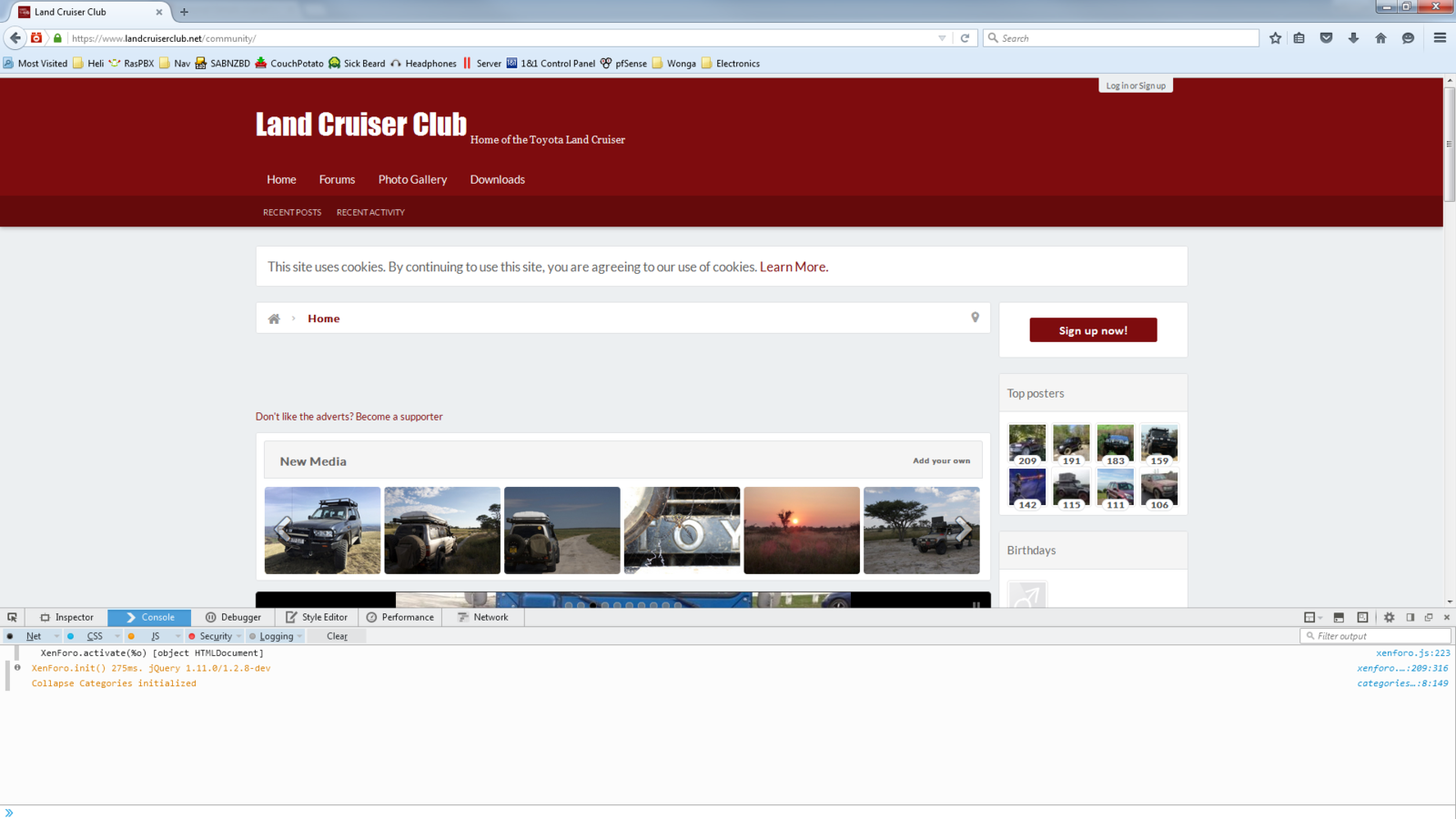The image size is (1456, 819).
Task: Open the xenforo.js:223 source link
Action: [x=1412, y=652]
